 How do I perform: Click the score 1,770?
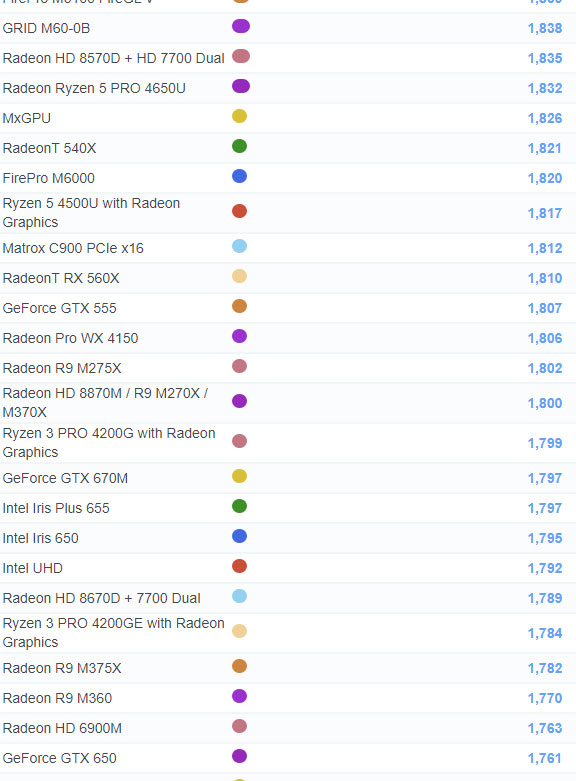545,698
